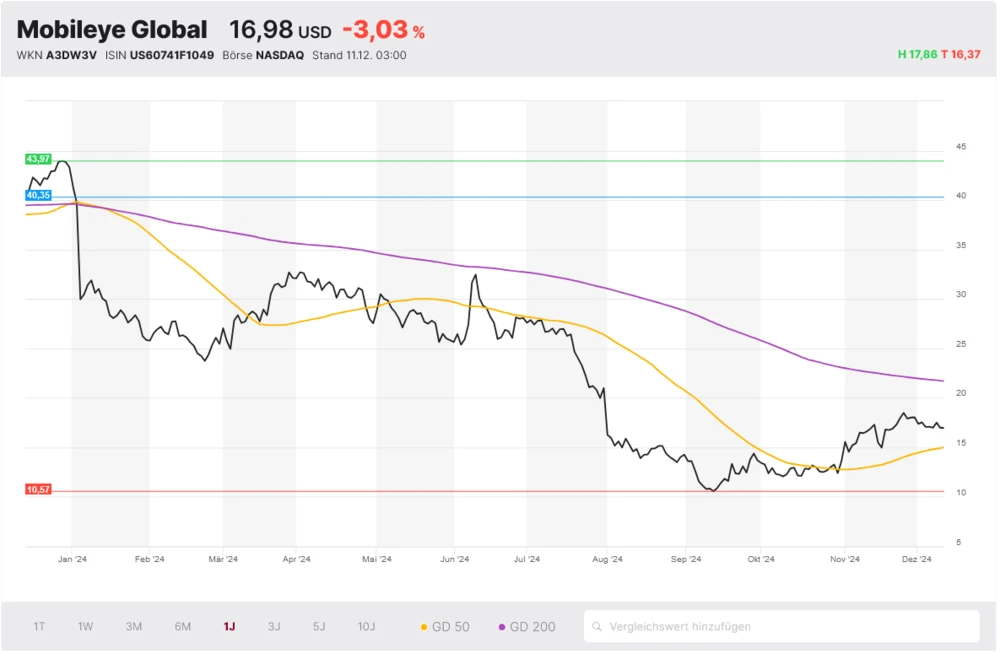
Task: Display the 10J long-term range
Action: (x=366, y=627)
